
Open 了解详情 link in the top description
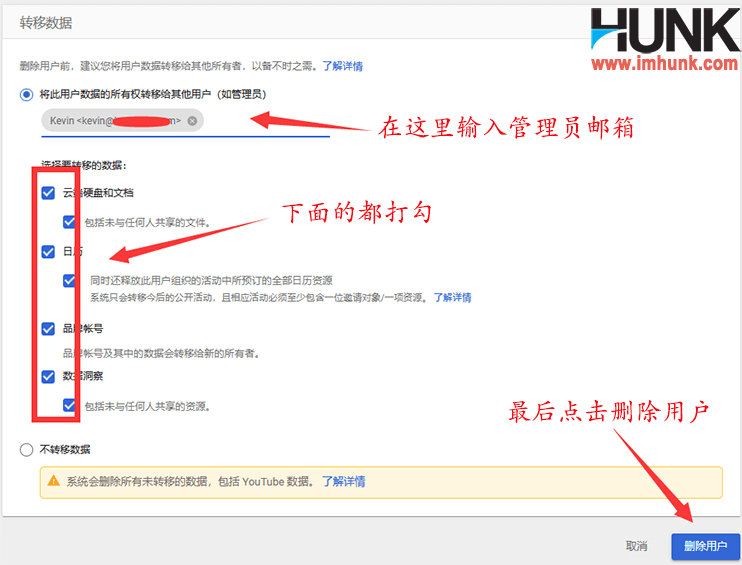click(x=343, y=66)
